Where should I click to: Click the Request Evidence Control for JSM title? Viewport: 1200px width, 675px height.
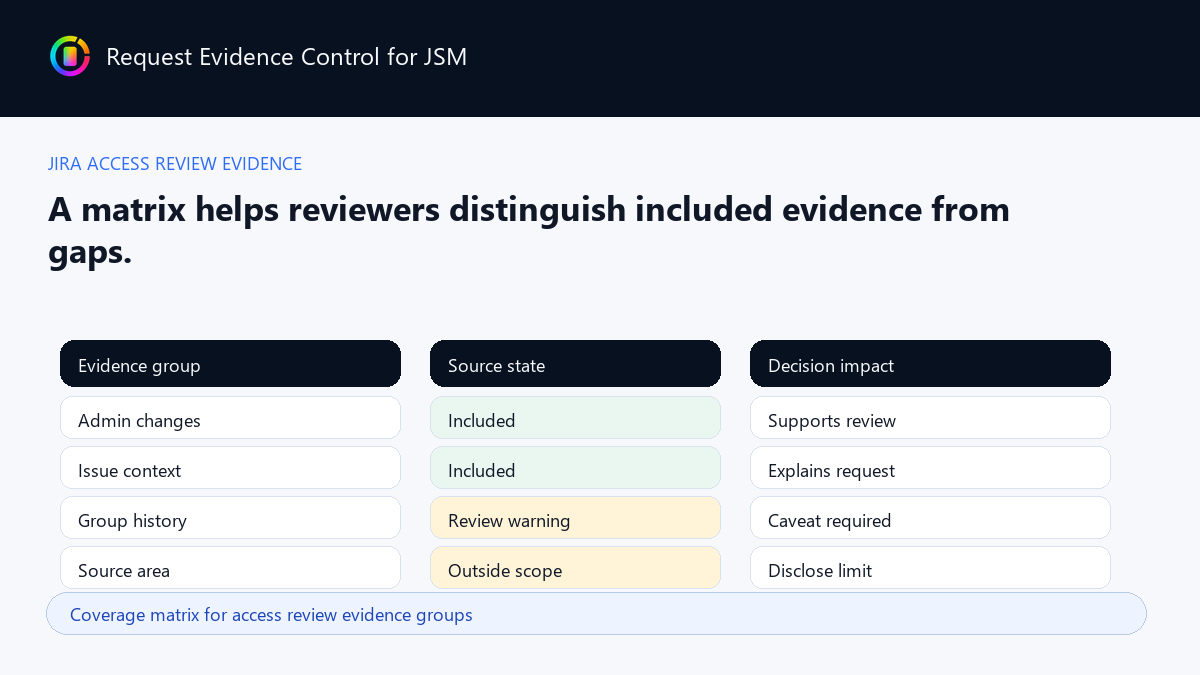[x=286, y=57]
